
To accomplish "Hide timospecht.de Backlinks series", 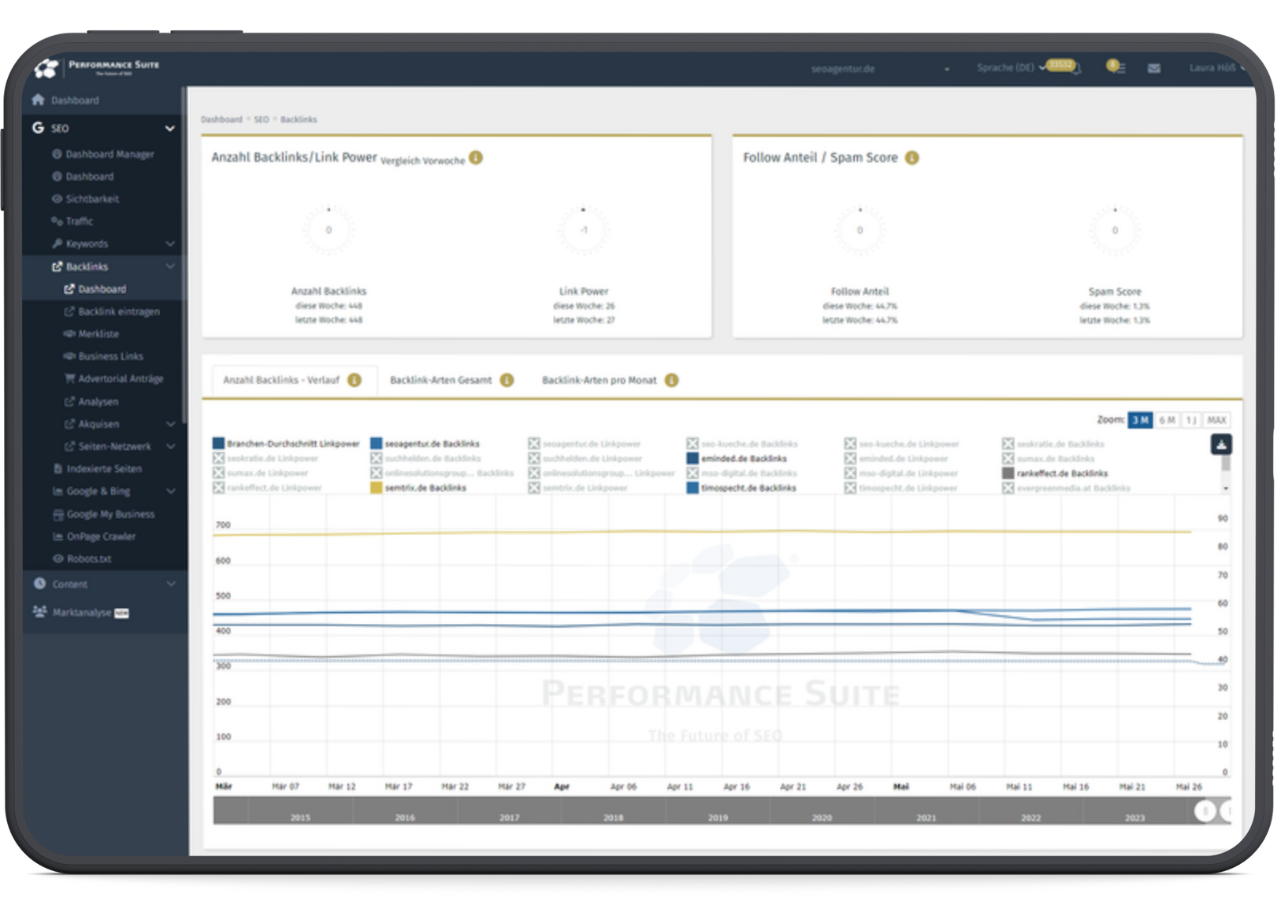I will point(741,488).
